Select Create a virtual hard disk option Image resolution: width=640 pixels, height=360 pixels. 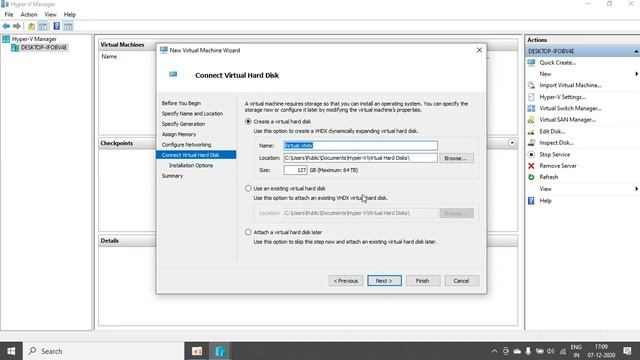point(248,121)
